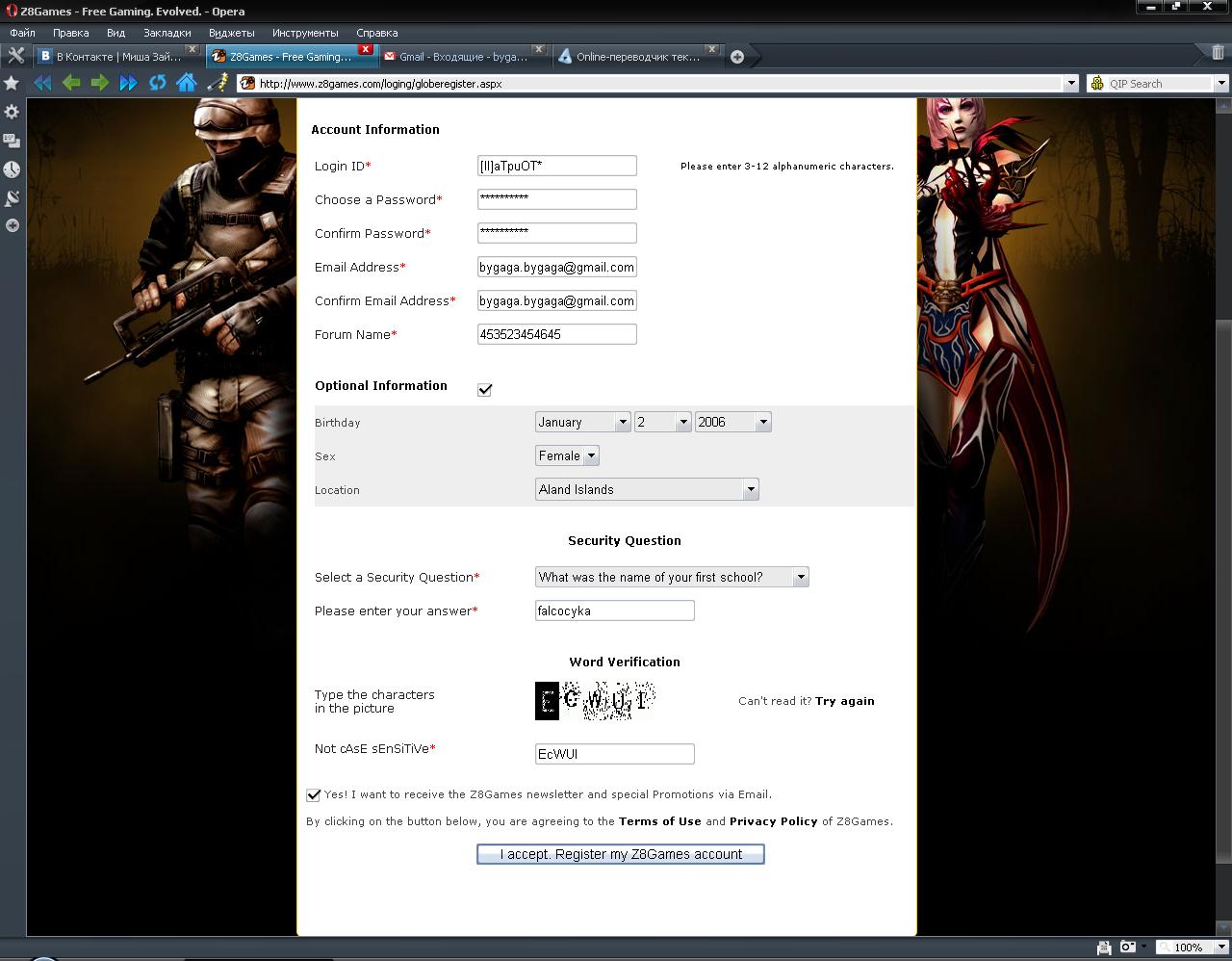Click the site icon in the address bar
The height and width of the screenshot is (961, 1232).
tap(247, 84)
